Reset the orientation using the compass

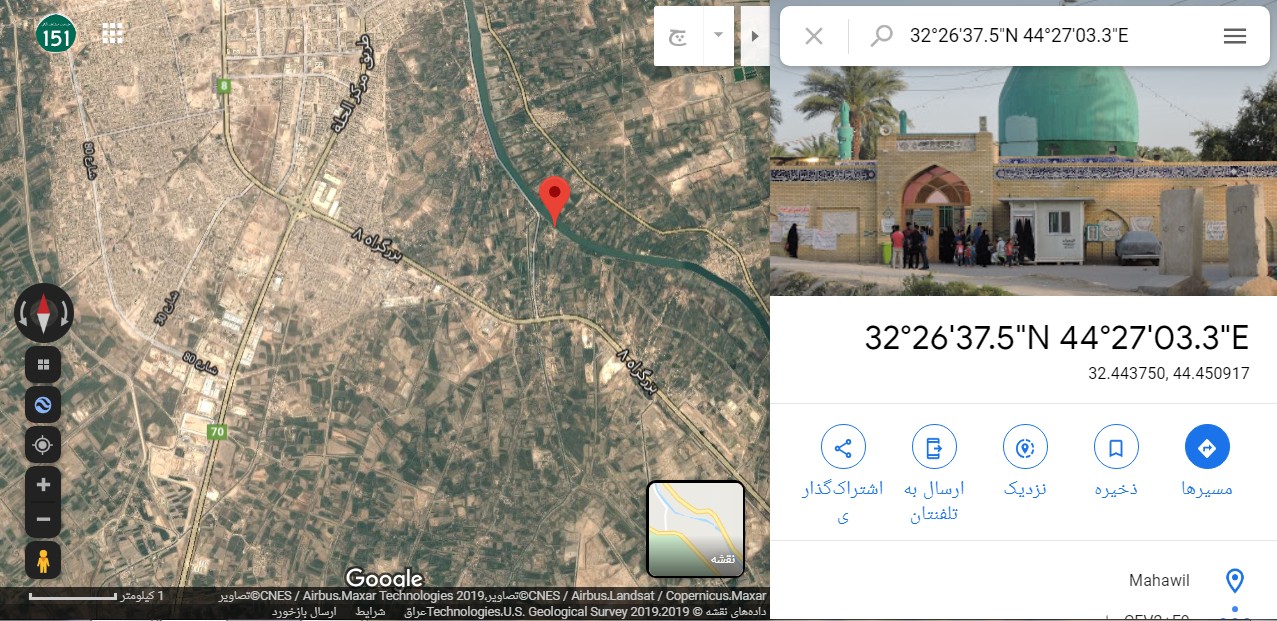point(44,313)
